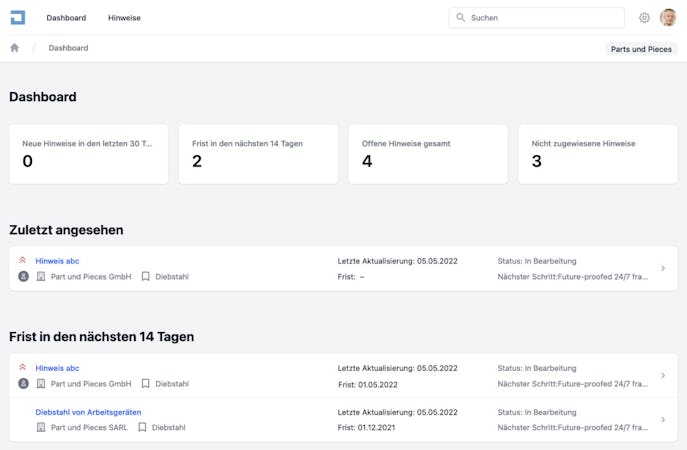The height and width of the screenshot is (450, 687).
Task: Select the Offene Hinweise gesamt card
Action: click(x=428, y=154)
